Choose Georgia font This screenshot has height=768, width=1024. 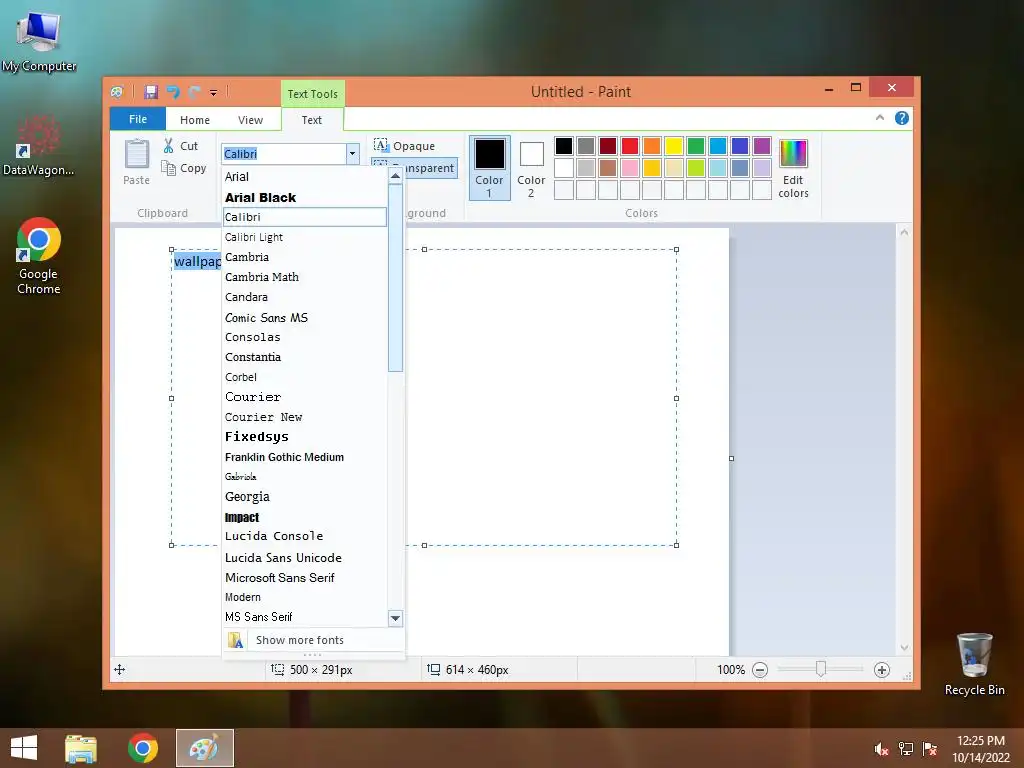pyautogui.click(x=305, y=496)
